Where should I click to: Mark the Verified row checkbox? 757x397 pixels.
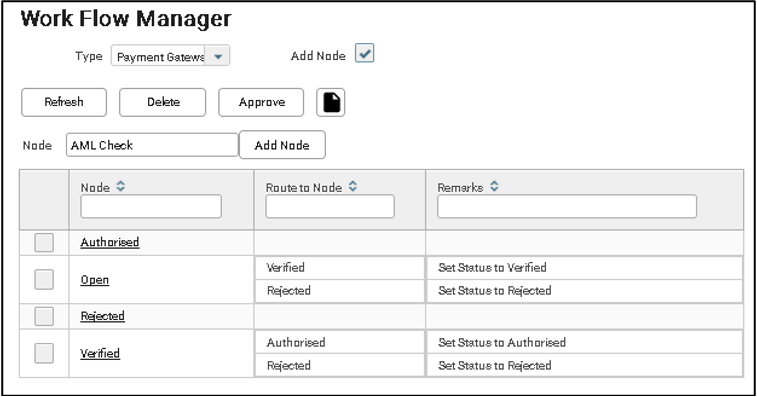point(44,354)
